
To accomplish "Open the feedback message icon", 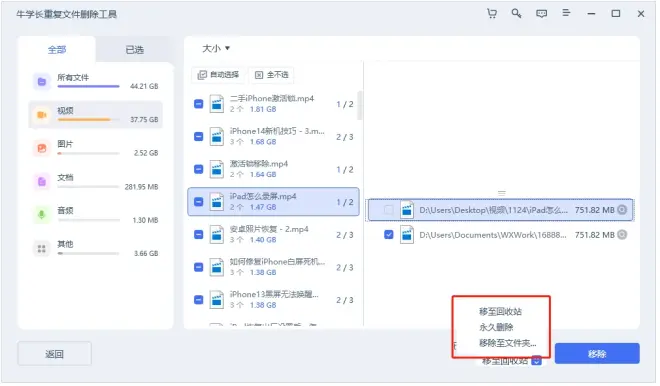I will point(542,13).
